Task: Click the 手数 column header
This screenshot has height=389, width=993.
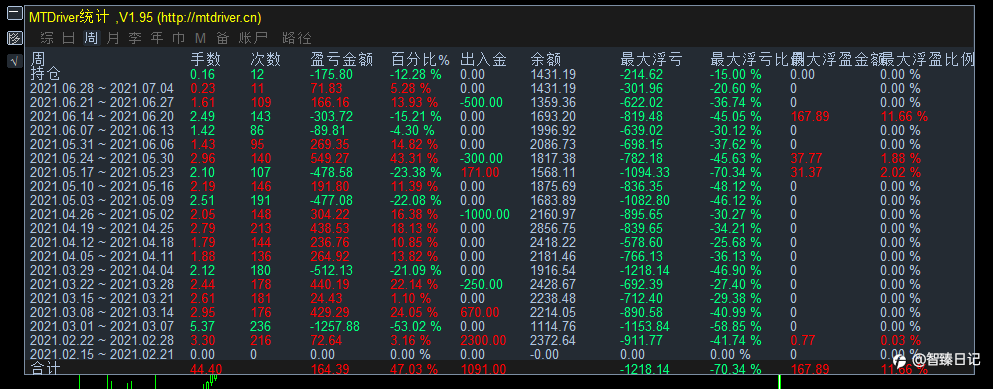Action: point(206,60)
